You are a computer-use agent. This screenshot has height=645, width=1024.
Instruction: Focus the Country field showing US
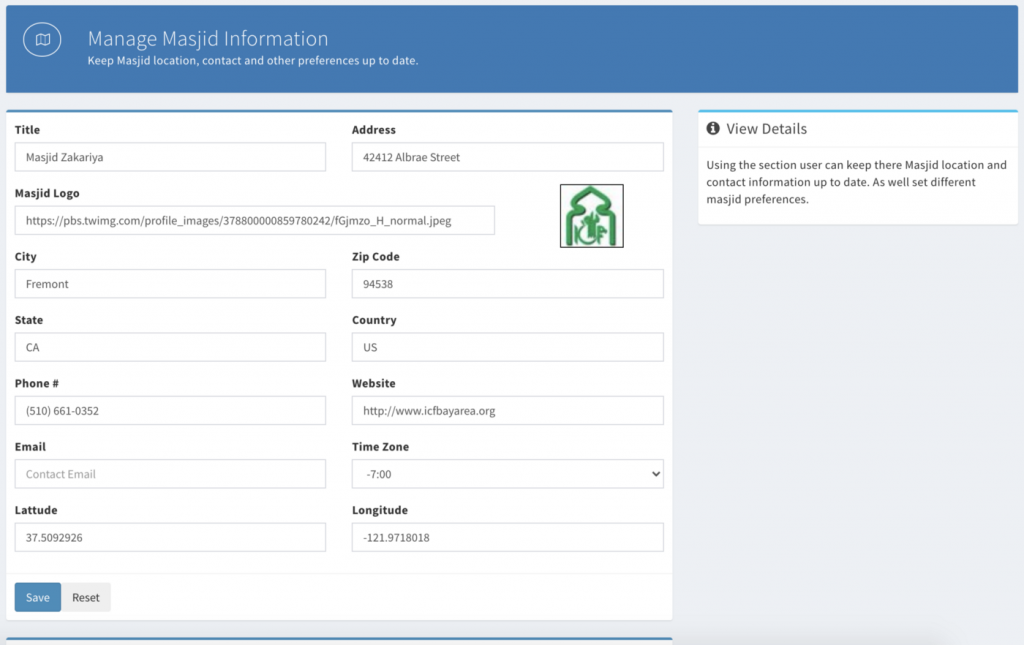[507, 347]
